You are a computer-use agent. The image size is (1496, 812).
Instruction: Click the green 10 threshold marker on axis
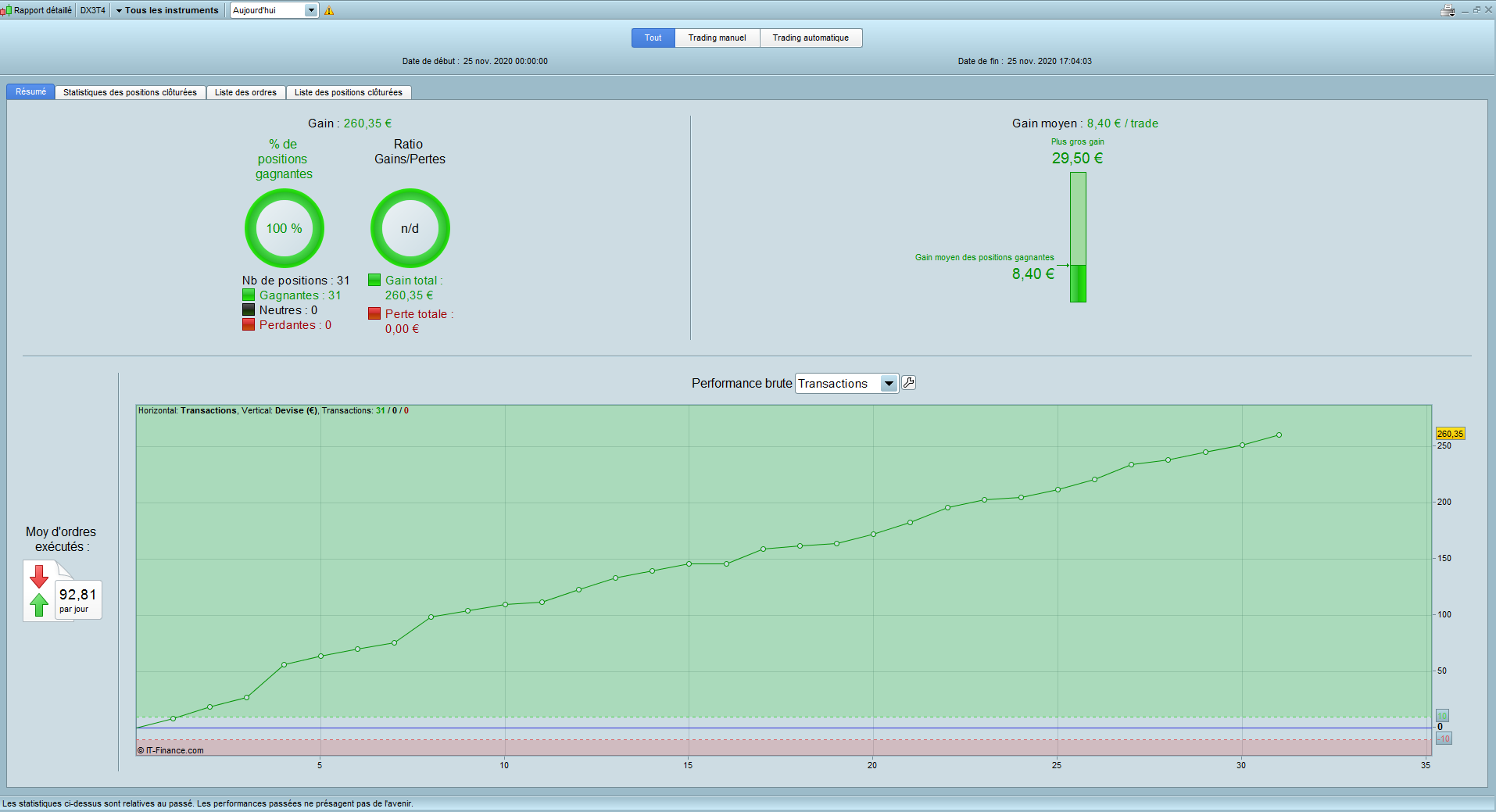1443,716
